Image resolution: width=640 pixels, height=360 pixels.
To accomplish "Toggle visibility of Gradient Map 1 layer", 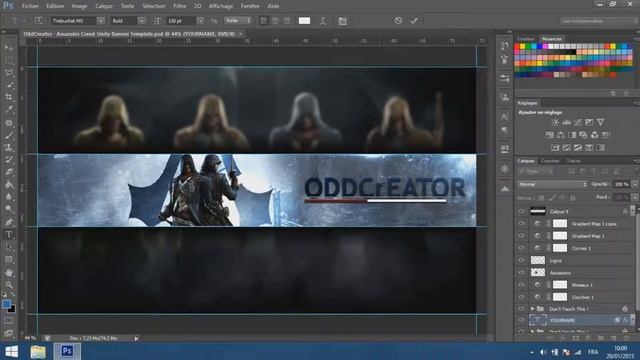I will [521, 236].
